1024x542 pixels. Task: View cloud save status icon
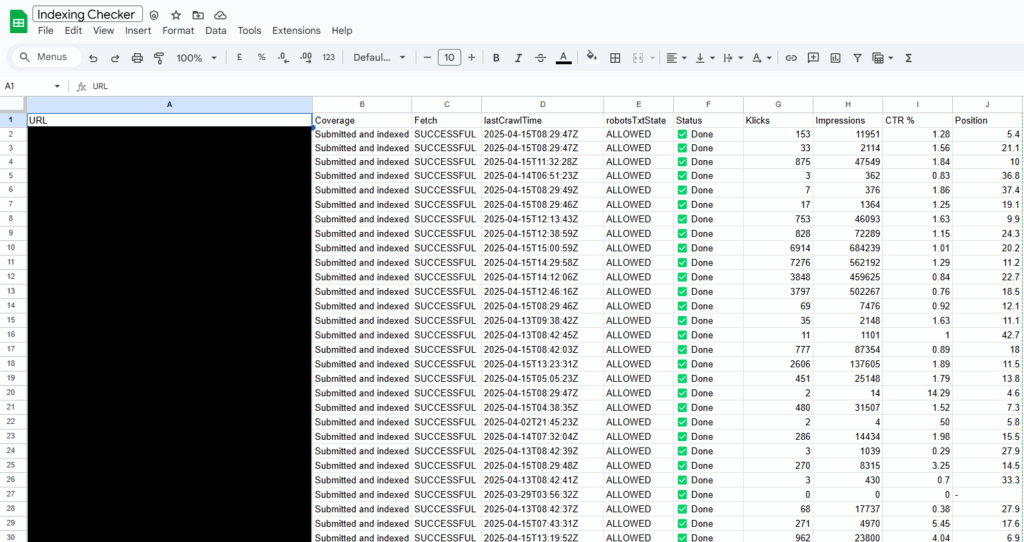[220, 15]
